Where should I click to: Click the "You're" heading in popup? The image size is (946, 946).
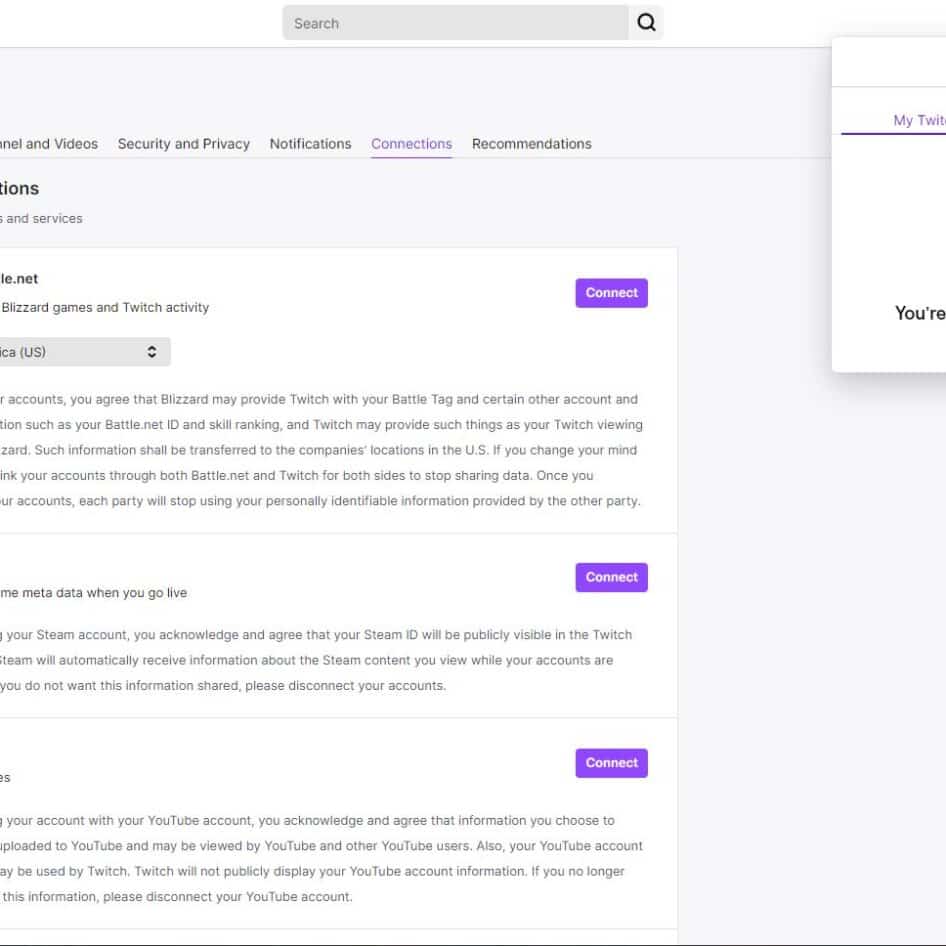(920, 313)
